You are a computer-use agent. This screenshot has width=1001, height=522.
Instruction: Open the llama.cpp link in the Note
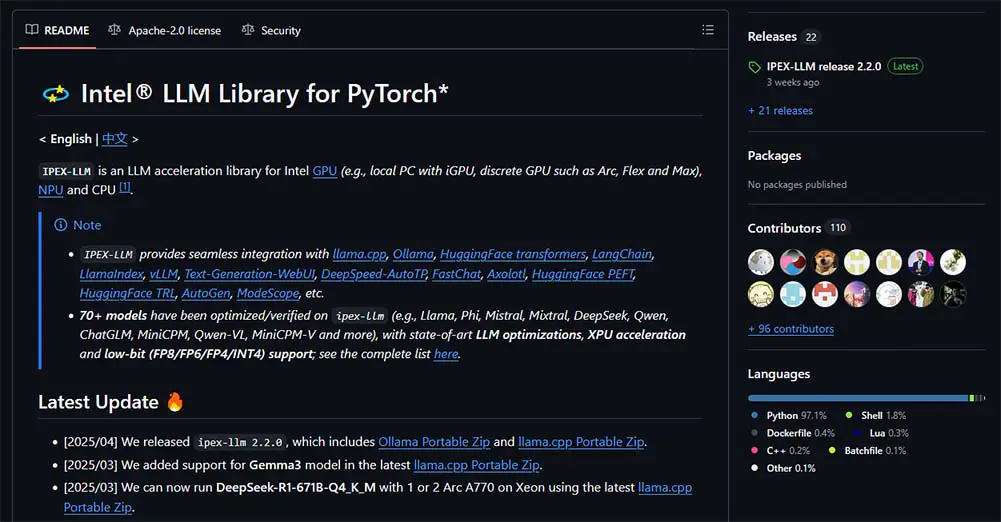coord(359,254)
